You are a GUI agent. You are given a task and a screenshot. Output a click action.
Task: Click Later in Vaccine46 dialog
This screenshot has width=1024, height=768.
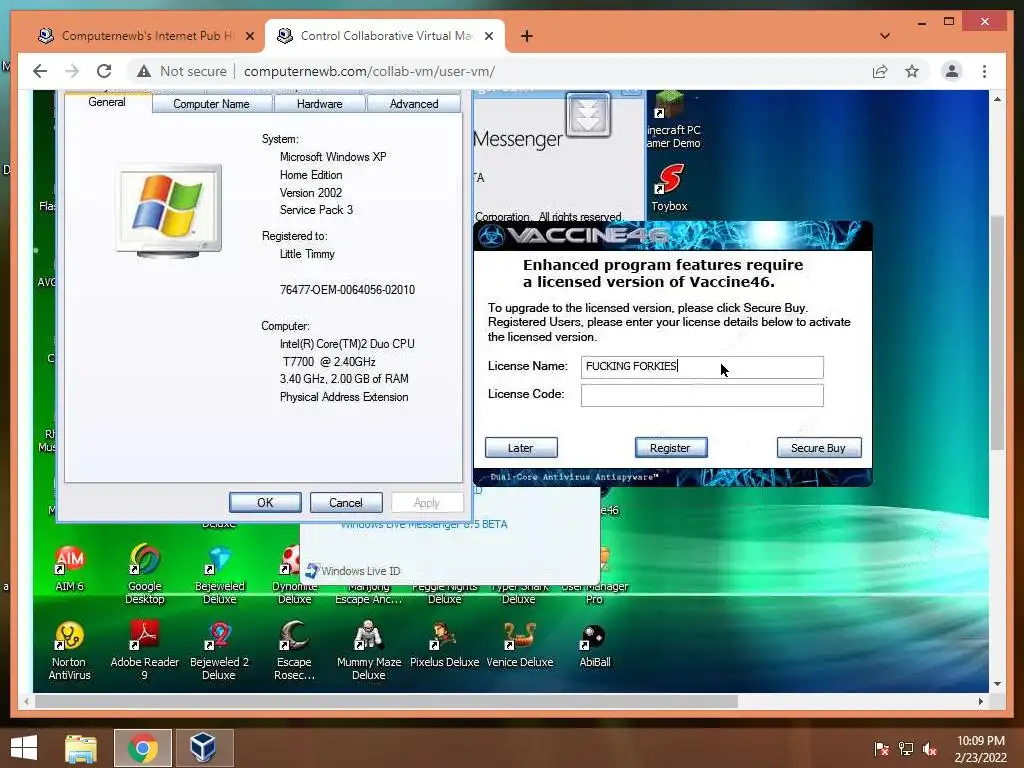(x=520, y=448)
